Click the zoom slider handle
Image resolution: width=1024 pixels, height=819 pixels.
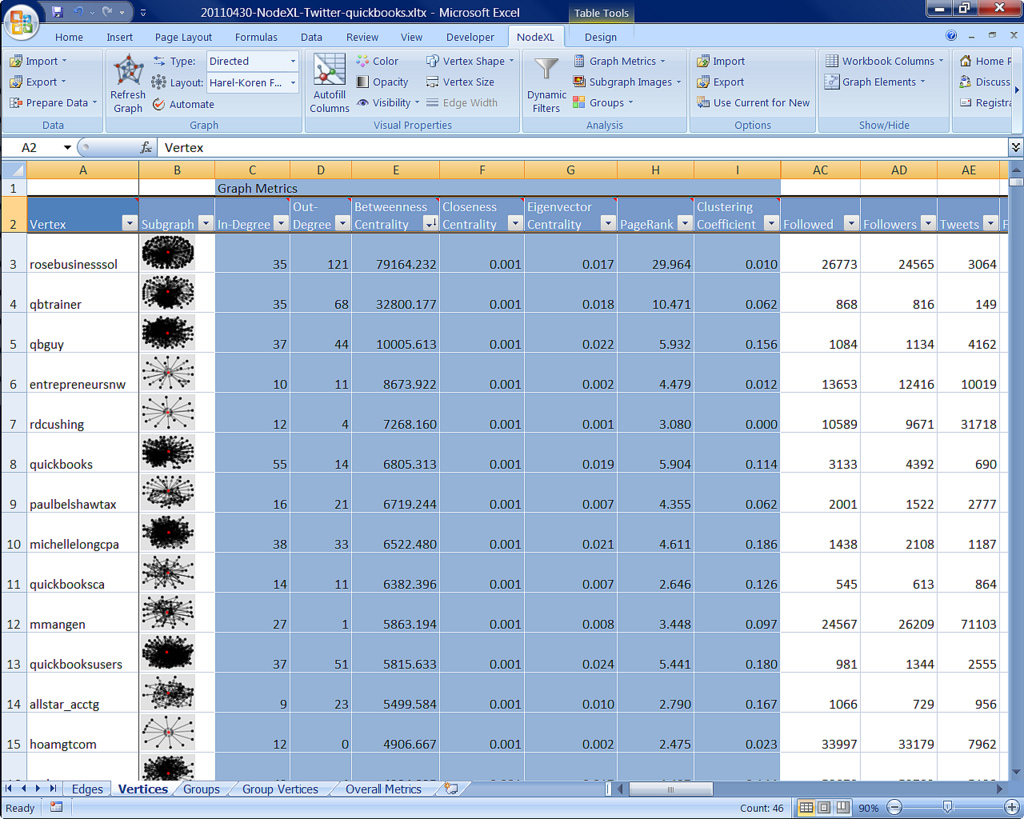point(947,808)
